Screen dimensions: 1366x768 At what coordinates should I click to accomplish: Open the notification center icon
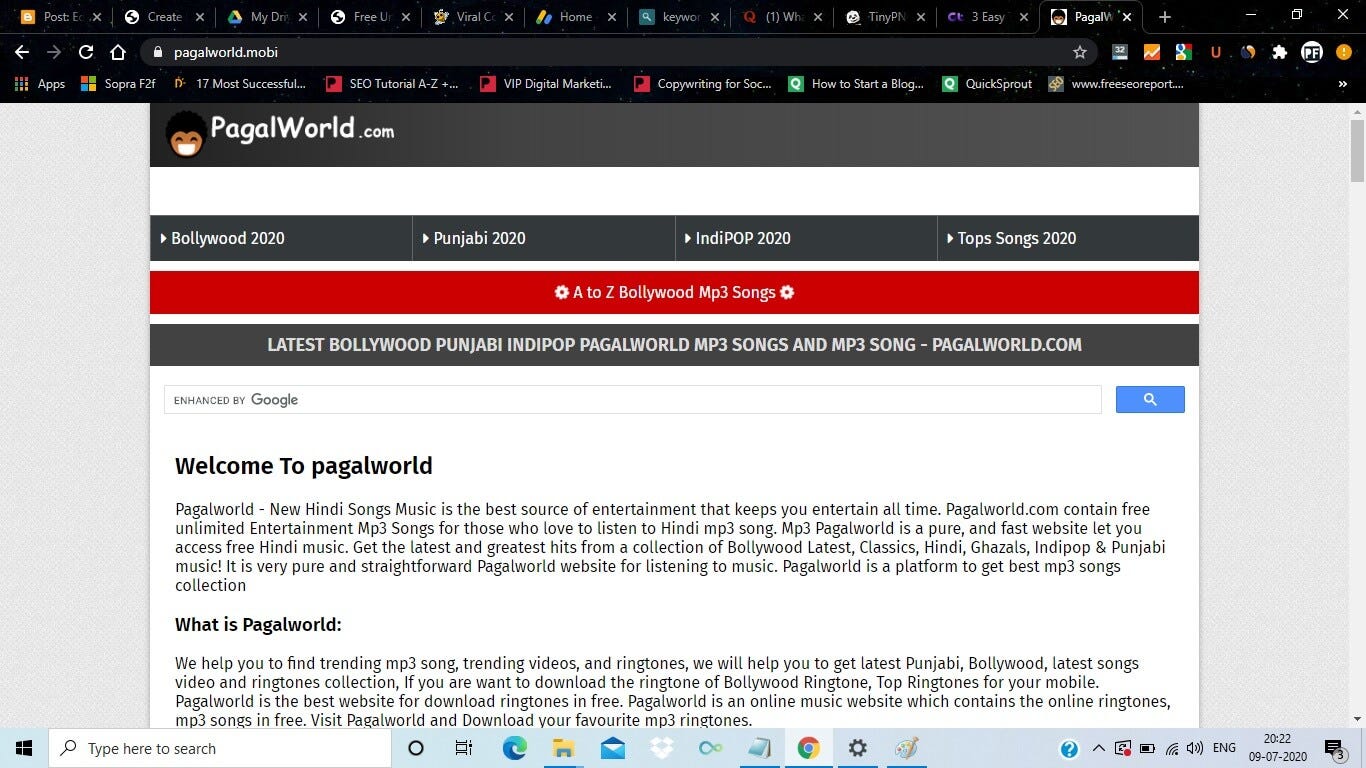point(1334,748)
